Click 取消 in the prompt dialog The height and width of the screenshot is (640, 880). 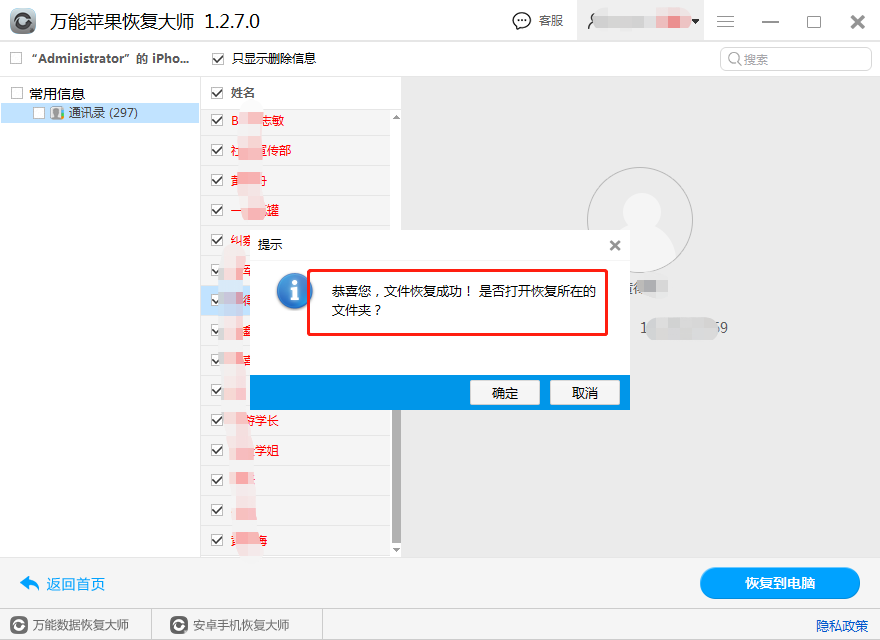tap(585, 392)
